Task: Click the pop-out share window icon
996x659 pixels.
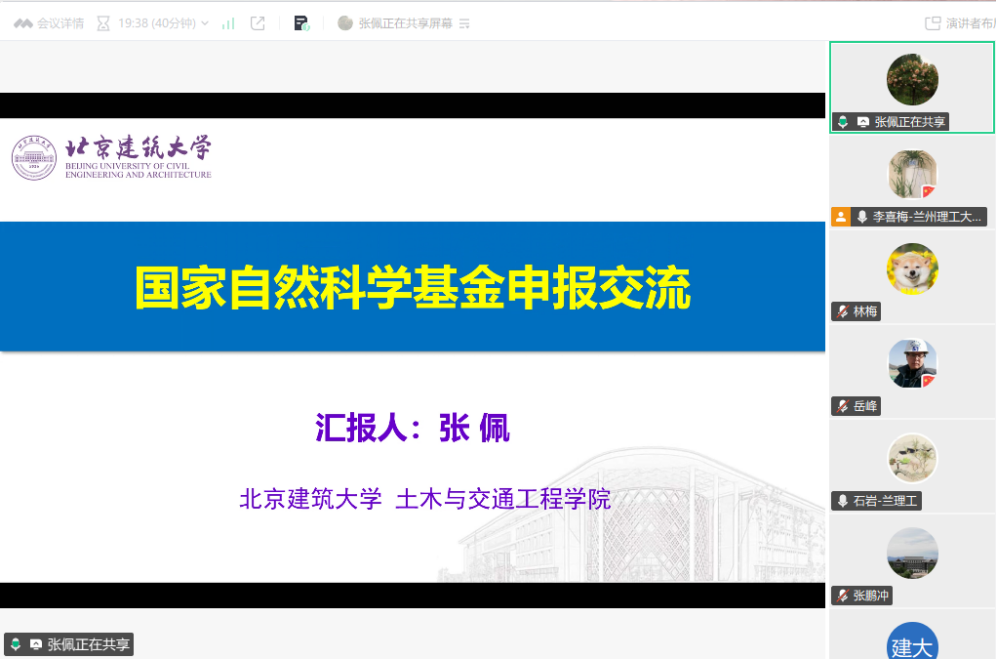Action: click(257, 23)
